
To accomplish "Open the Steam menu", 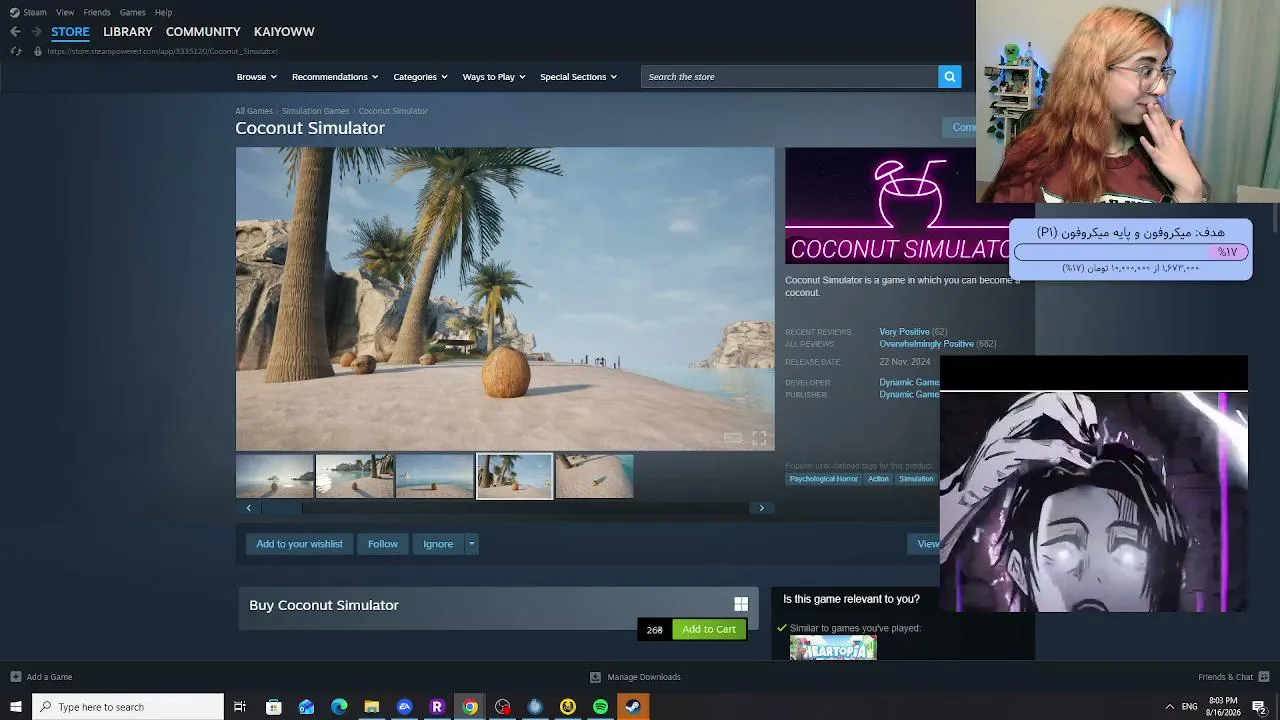I will tap(35, 12).
